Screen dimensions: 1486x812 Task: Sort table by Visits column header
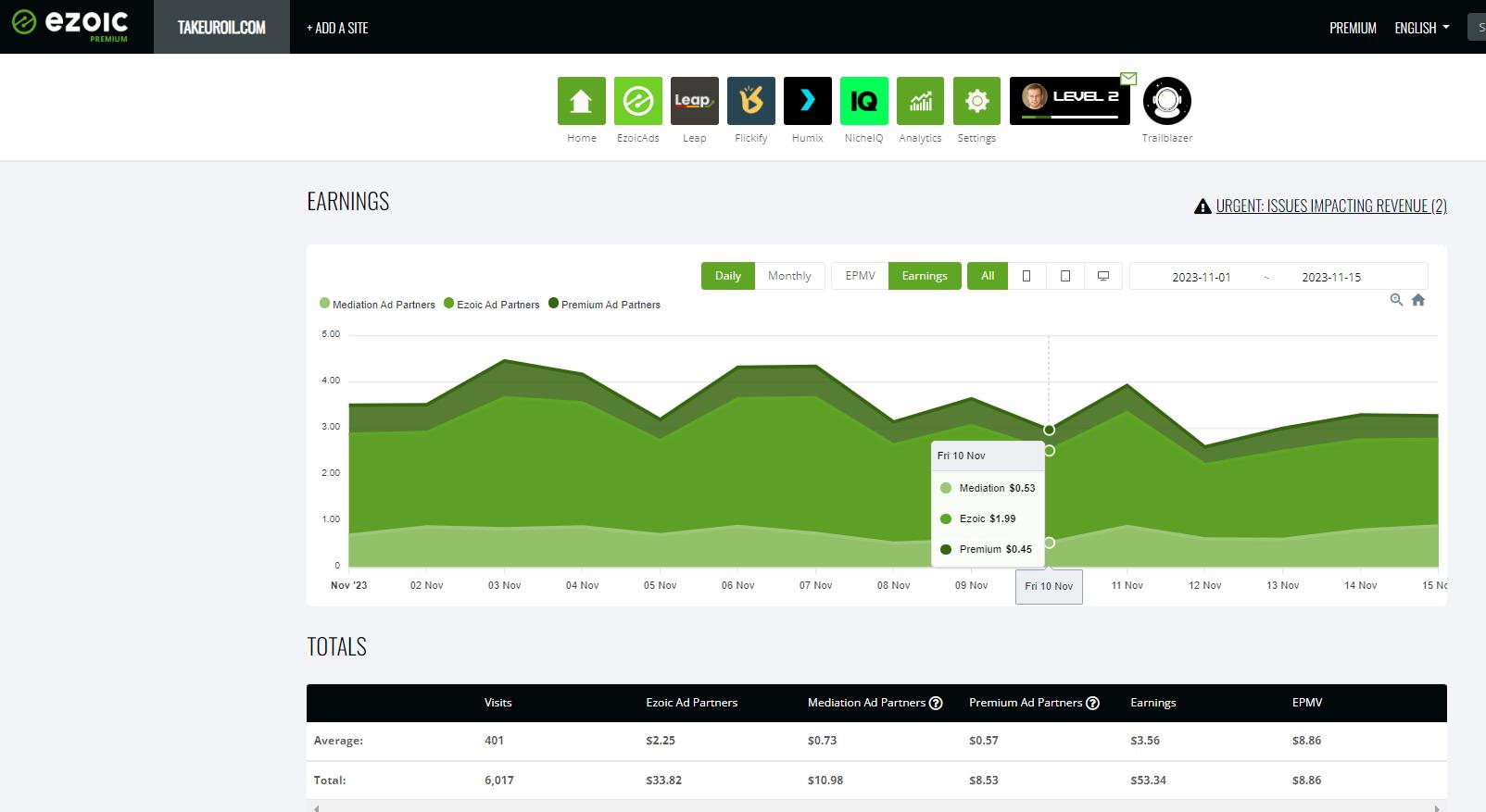(497, 703)
